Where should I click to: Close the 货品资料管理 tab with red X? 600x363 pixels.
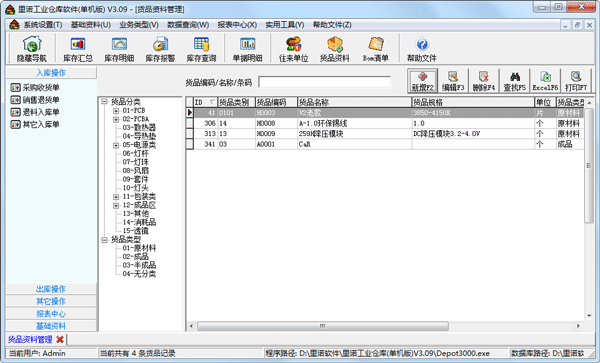(60, 339)
